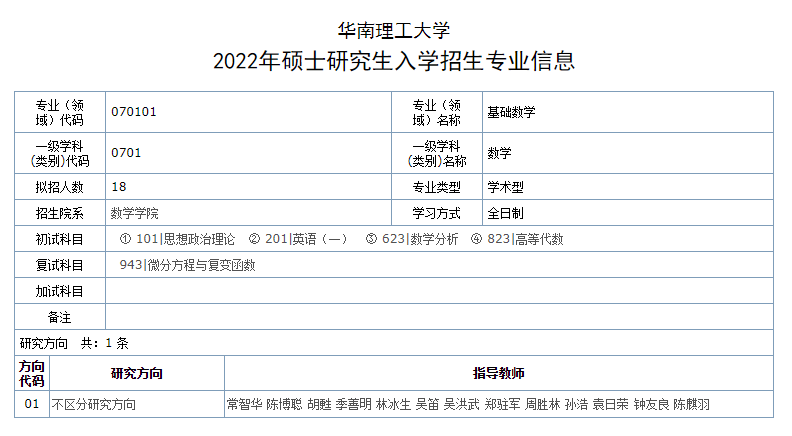Viewport: 792px width, 436px height.
Task: Click the label 一级学科(类别)名称
Action: click(437, 154)
